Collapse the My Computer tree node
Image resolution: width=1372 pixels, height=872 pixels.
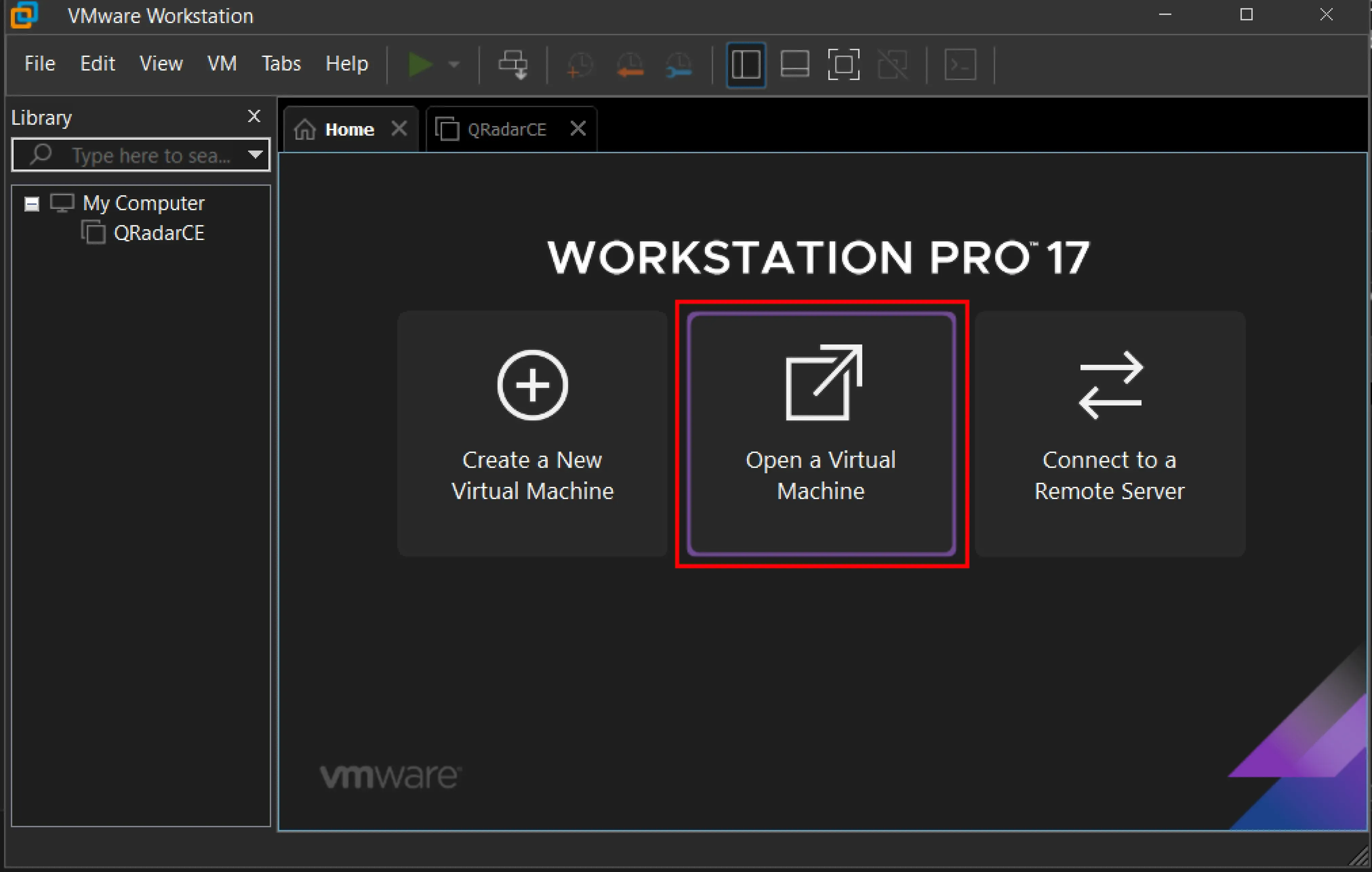tap(32, 203)
